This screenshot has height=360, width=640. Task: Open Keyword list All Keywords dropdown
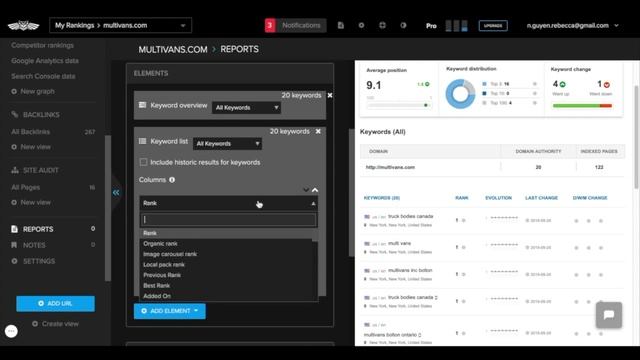227,144
